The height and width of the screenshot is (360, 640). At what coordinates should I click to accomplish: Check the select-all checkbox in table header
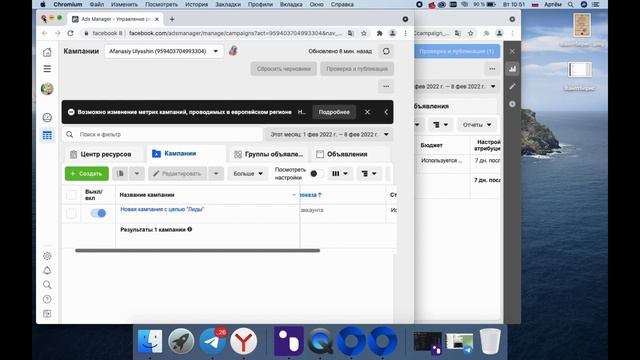[x=71, y=195]
